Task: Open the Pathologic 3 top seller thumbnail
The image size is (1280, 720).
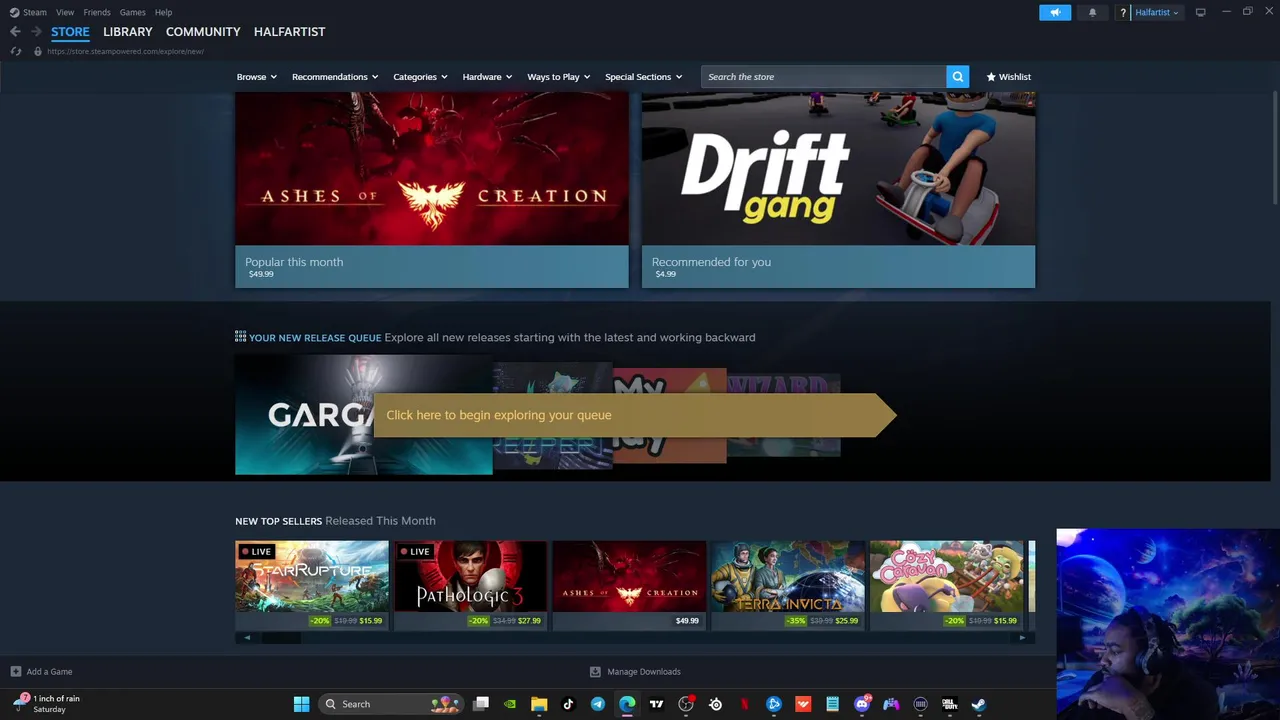Action: (x=470, y=576)
